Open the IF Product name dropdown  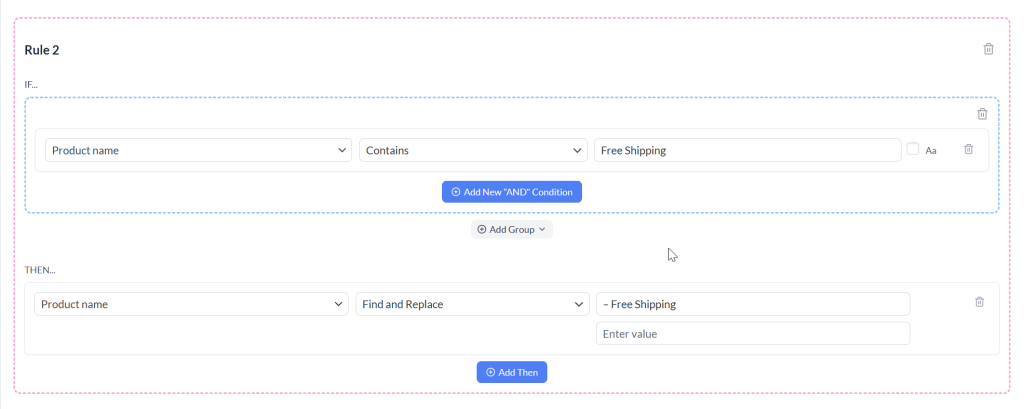tap(199, 150)
